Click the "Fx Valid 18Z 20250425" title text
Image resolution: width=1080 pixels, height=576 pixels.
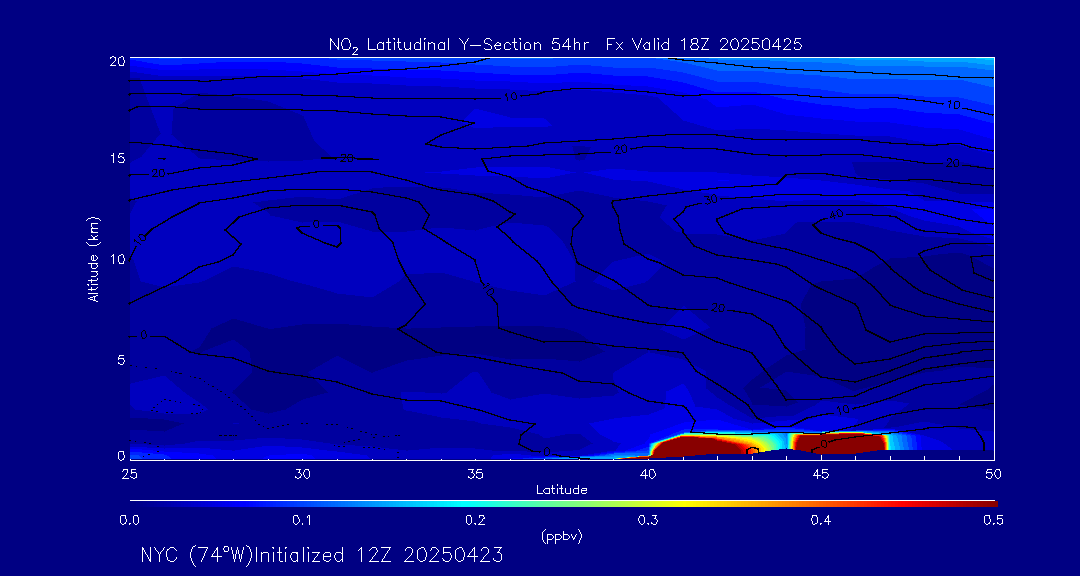(704, 45)
